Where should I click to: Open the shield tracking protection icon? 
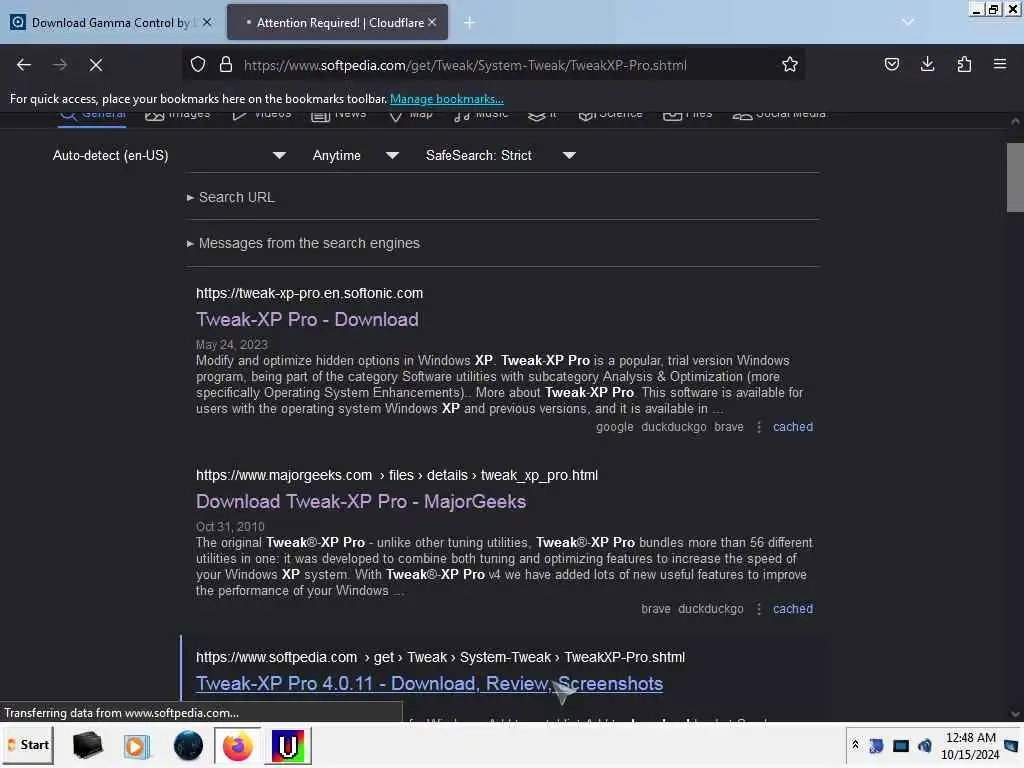click(198, 65)
